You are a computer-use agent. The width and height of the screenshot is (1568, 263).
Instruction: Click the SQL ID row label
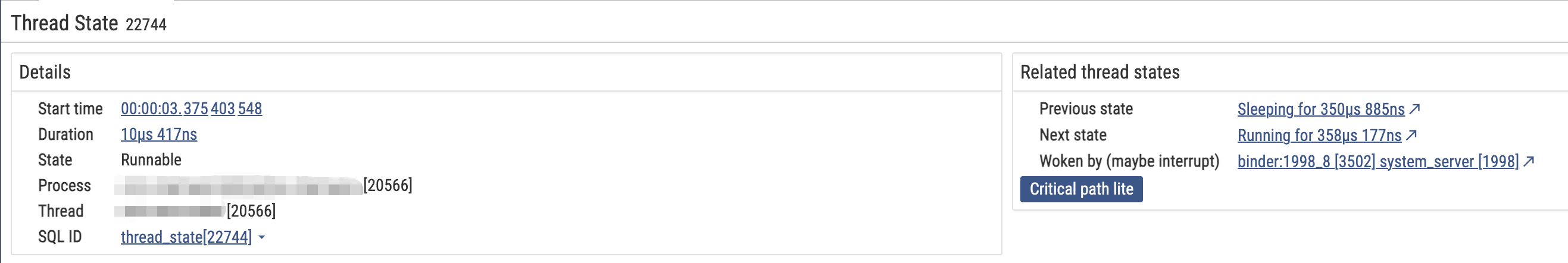(60, 237)
